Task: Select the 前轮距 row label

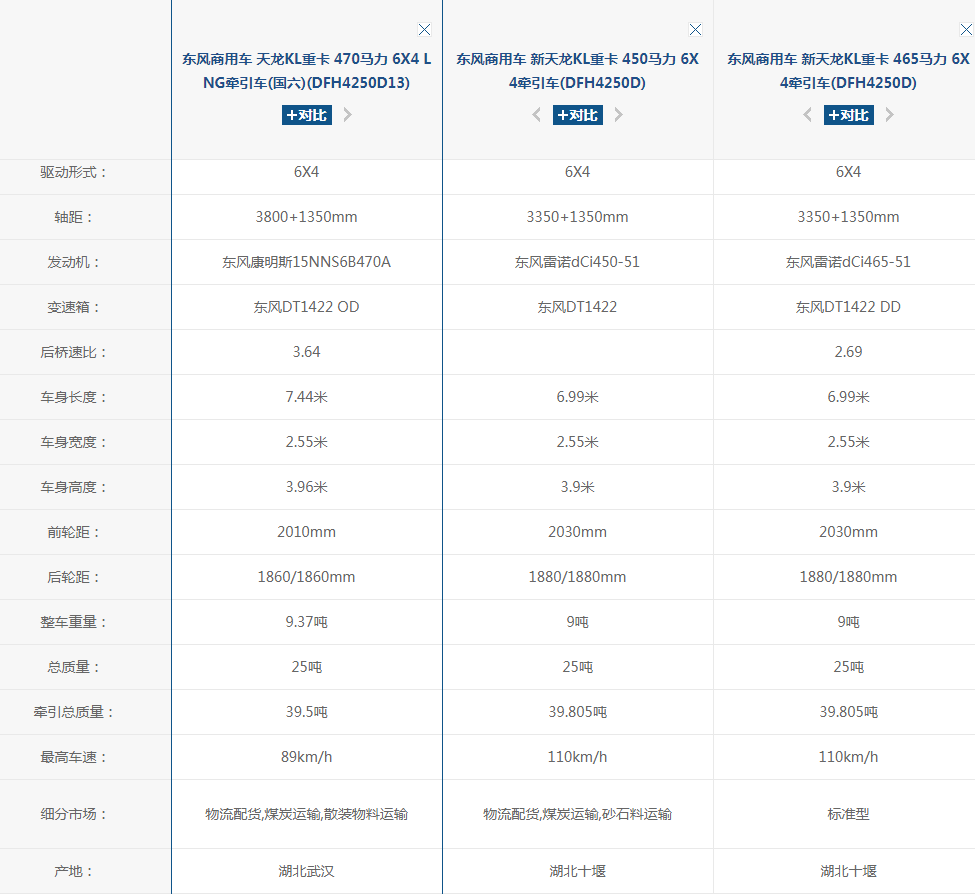Action: pyautogui.click(x=73, y=532)
